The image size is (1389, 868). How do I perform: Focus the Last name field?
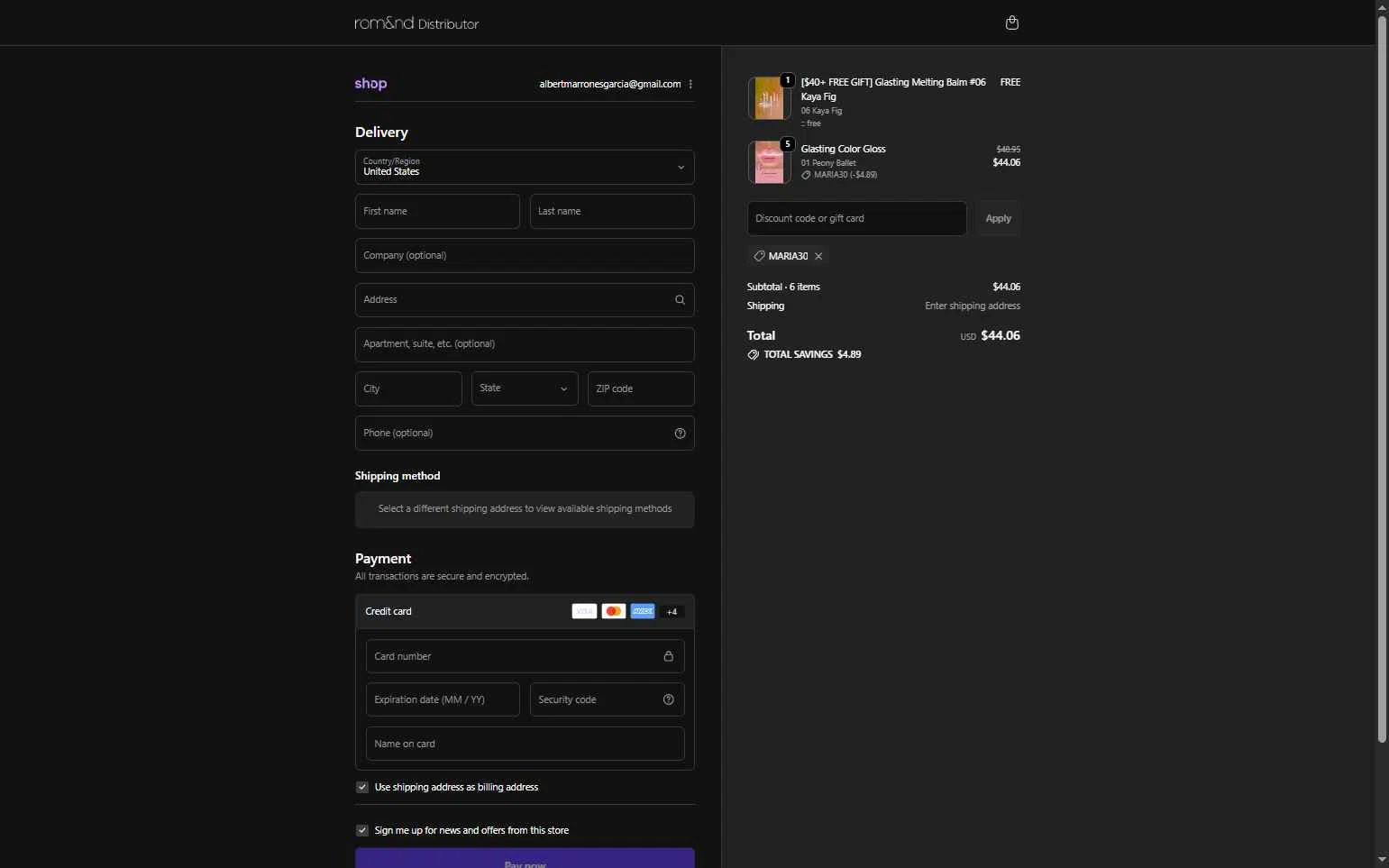612,211
